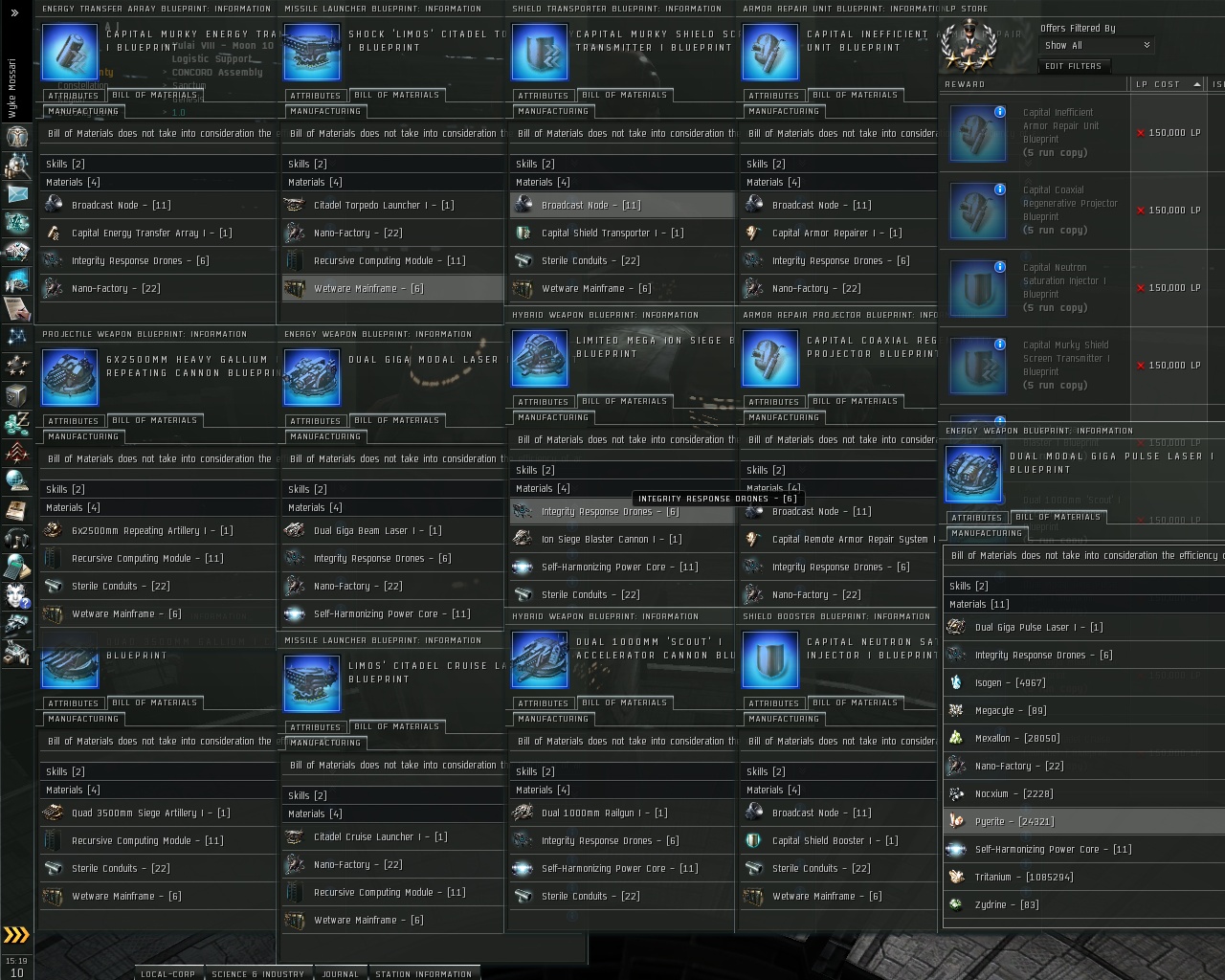This screenshot has width=1225, height=980.
Task: Open the Calculator icon in the Neocom
Action: [x=16, y=568]
